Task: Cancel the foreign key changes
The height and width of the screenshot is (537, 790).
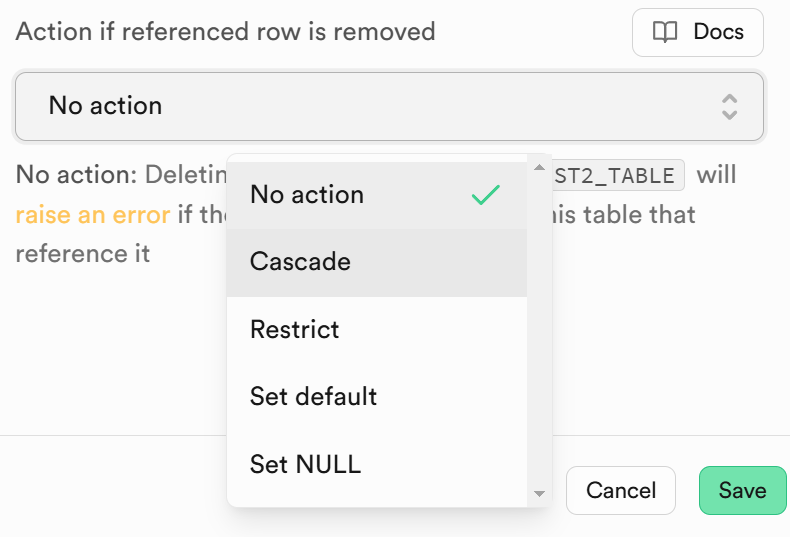Action: click(x=621, y=491)
